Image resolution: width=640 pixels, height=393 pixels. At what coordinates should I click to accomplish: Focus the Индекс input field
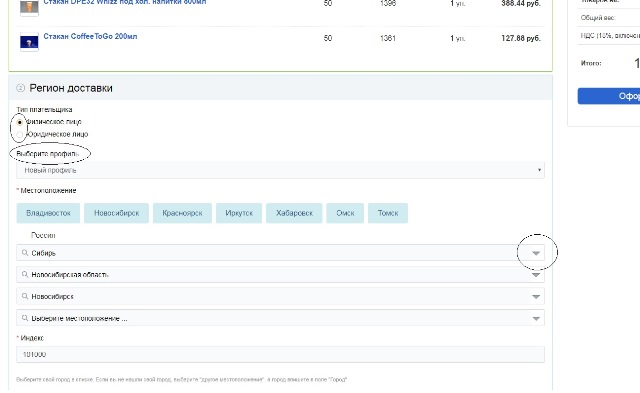(280, 354)
